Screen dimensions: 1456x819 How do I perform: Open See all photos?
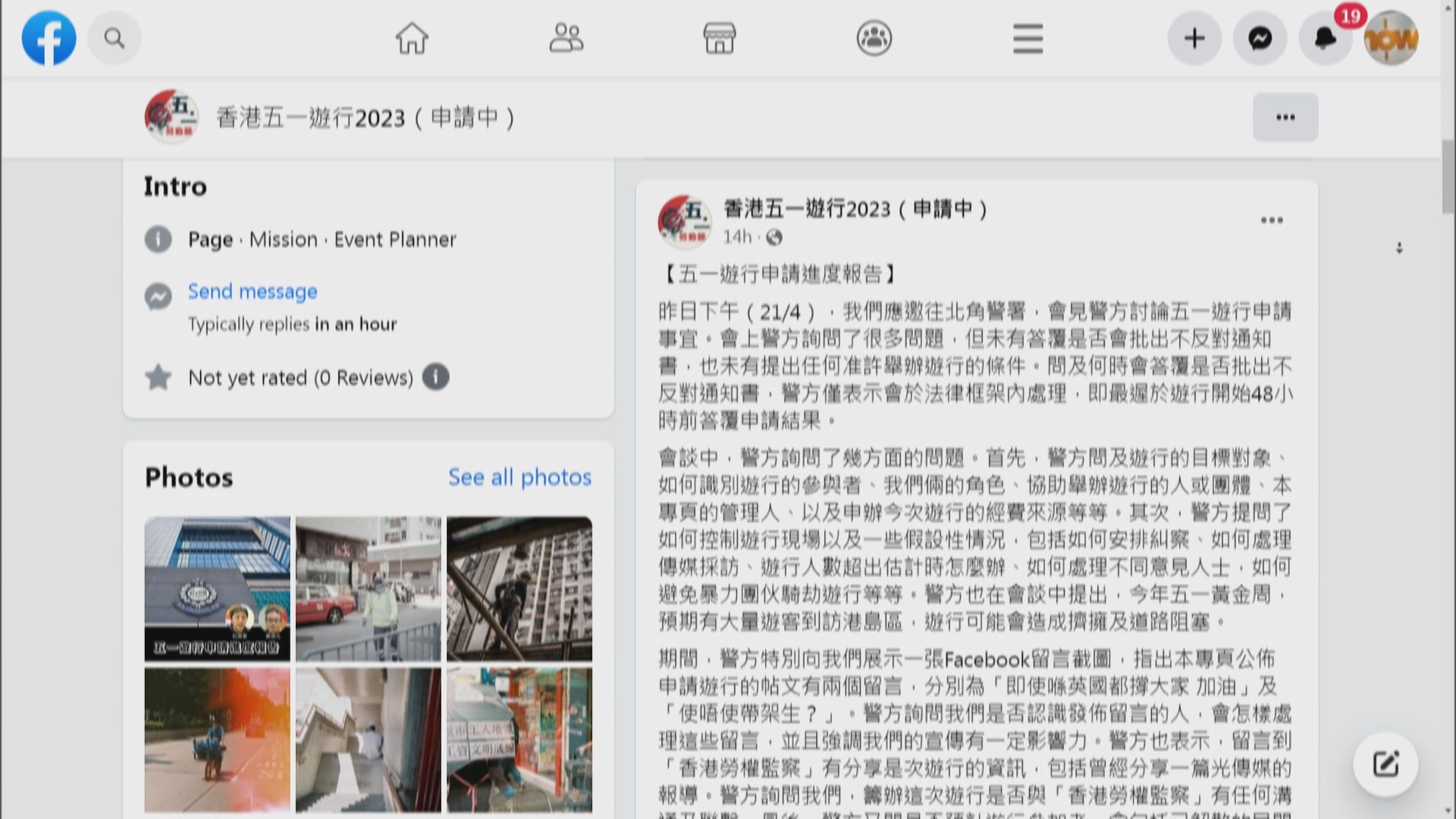click(520, 477)
